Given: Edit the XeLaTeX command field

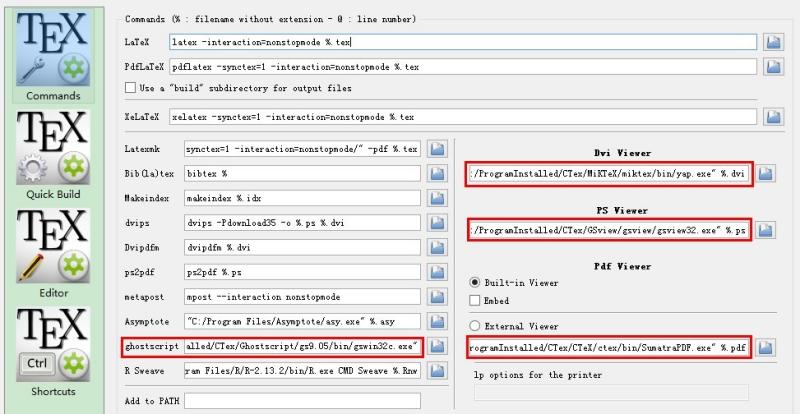Looking at the screenshot, I should 463,117.
